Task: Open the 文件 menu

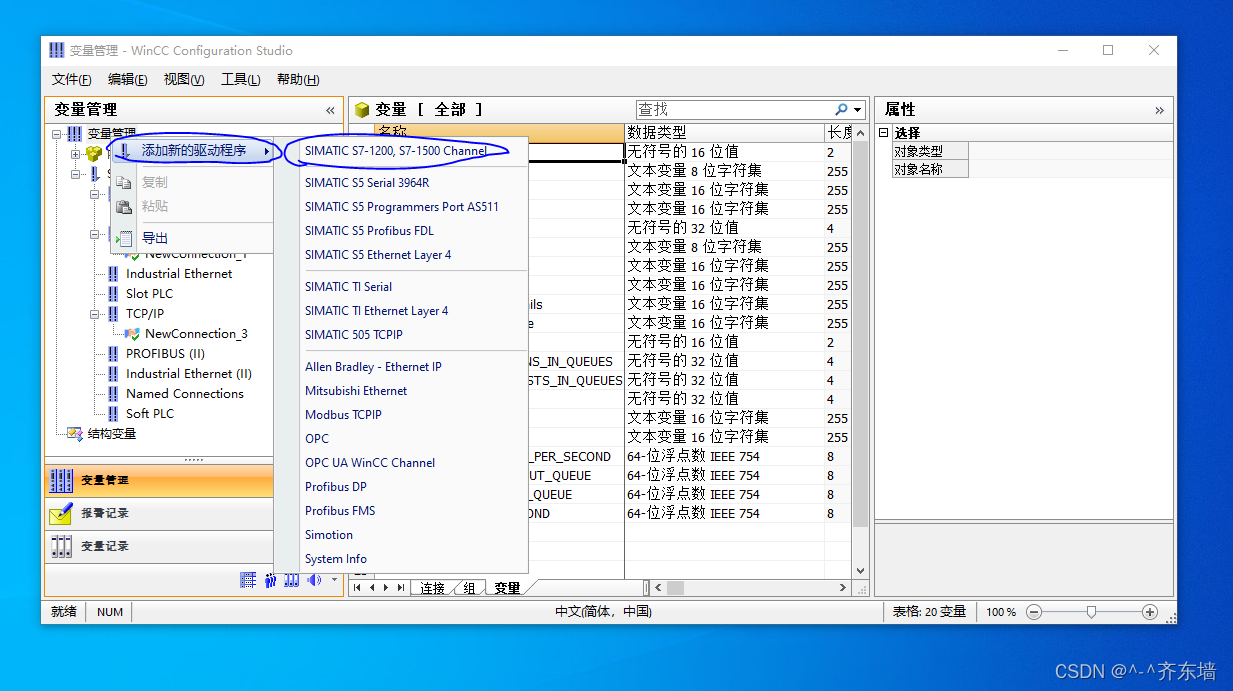Action: tap(72, 80)
